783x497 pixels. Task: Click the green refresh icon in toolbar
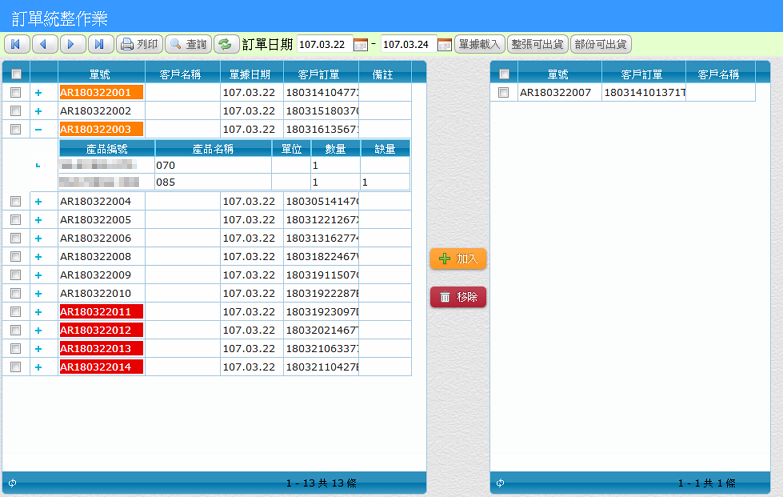coord(226,44)
